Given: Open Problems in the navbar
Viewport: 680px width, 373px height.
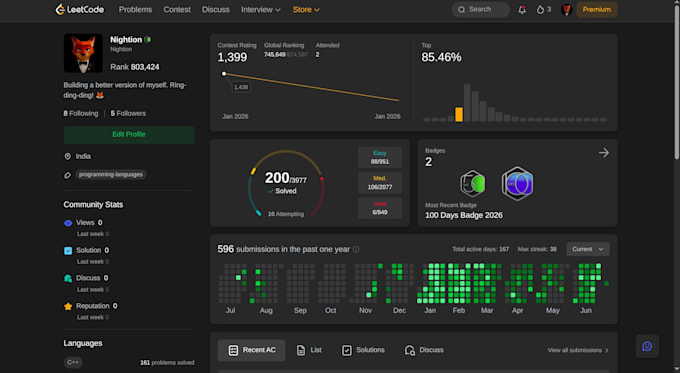Looking at the screenshot, I should (135, 10).
